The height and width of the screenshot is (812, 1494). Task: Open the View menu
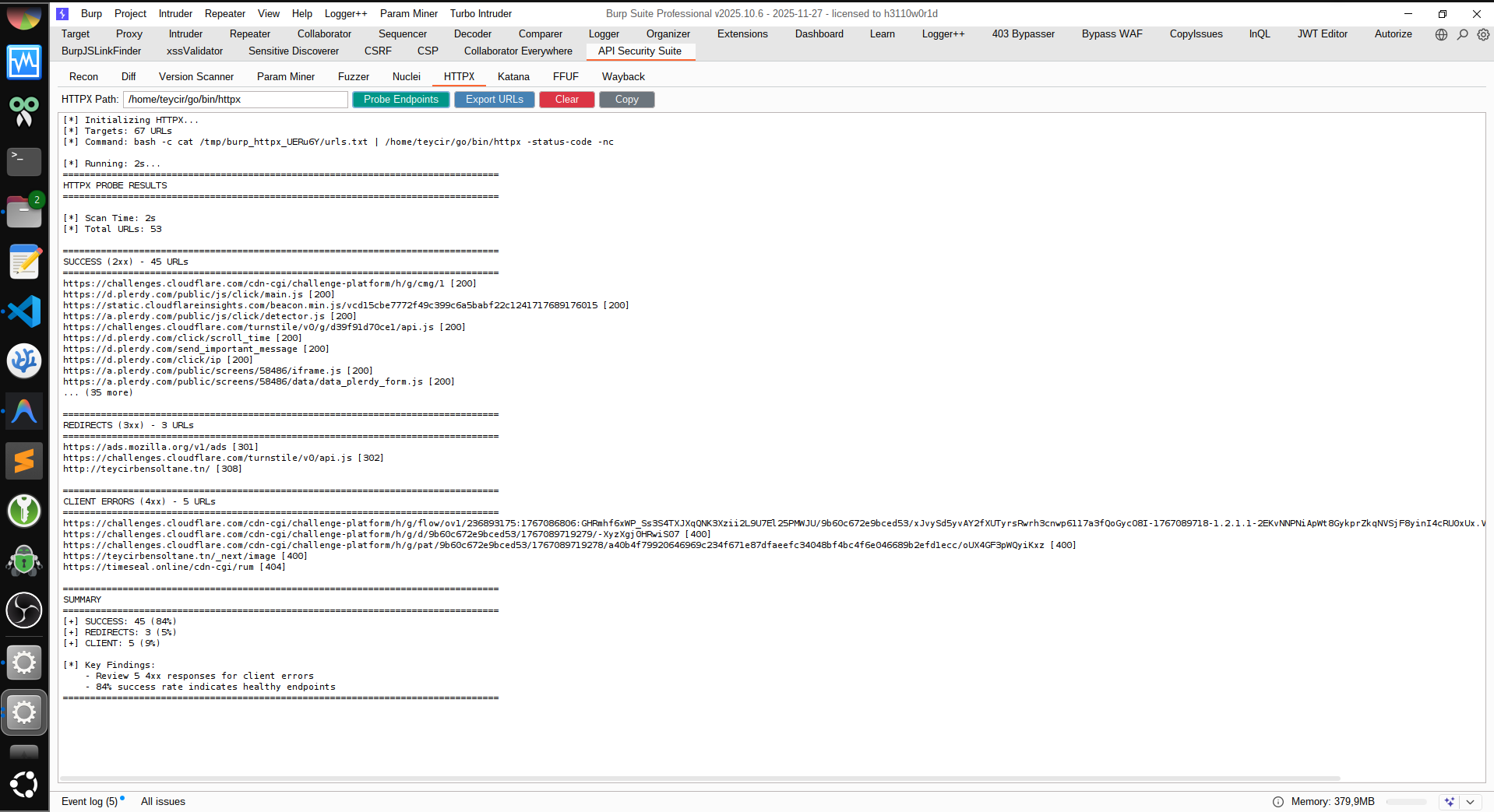(x=269, y=14)
